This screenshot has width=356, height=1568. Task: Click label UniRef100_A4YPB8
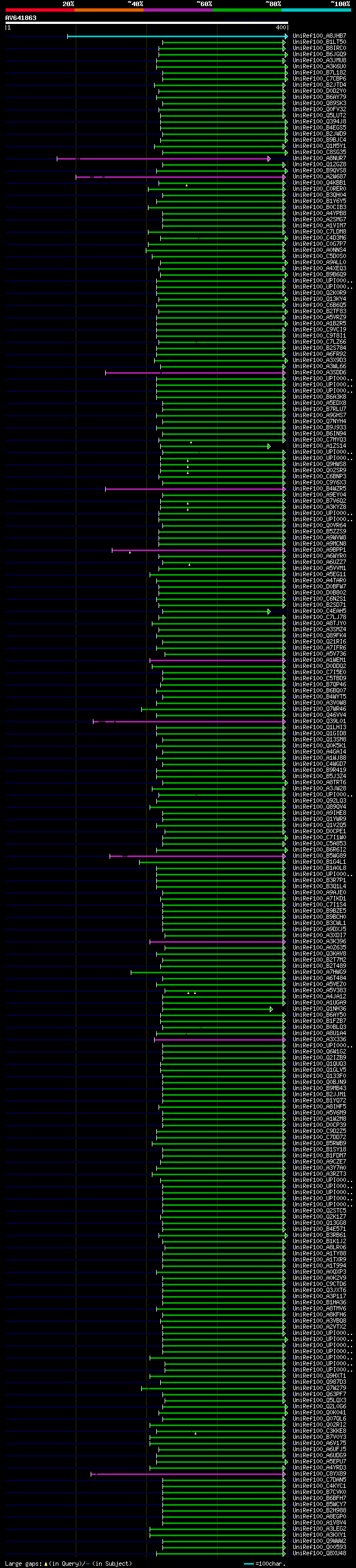(x=319, y=214)
